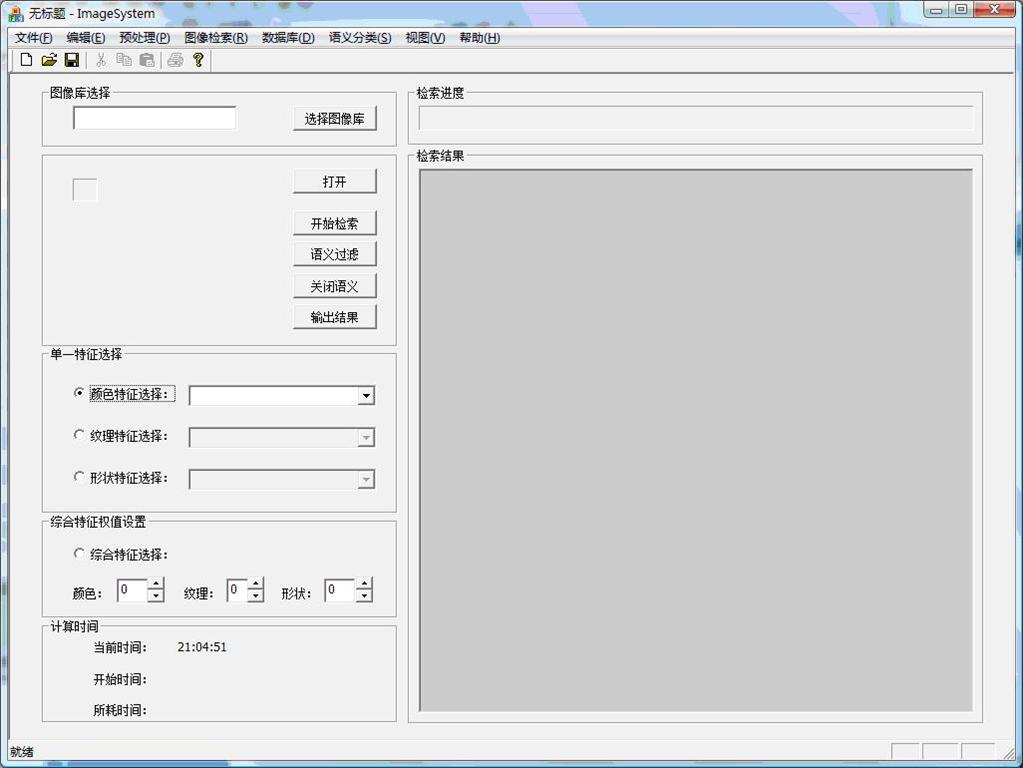The height and width of the screenshot is (768, 1023).
Task: Click the Help question mark icon
Action: [198, 60]
